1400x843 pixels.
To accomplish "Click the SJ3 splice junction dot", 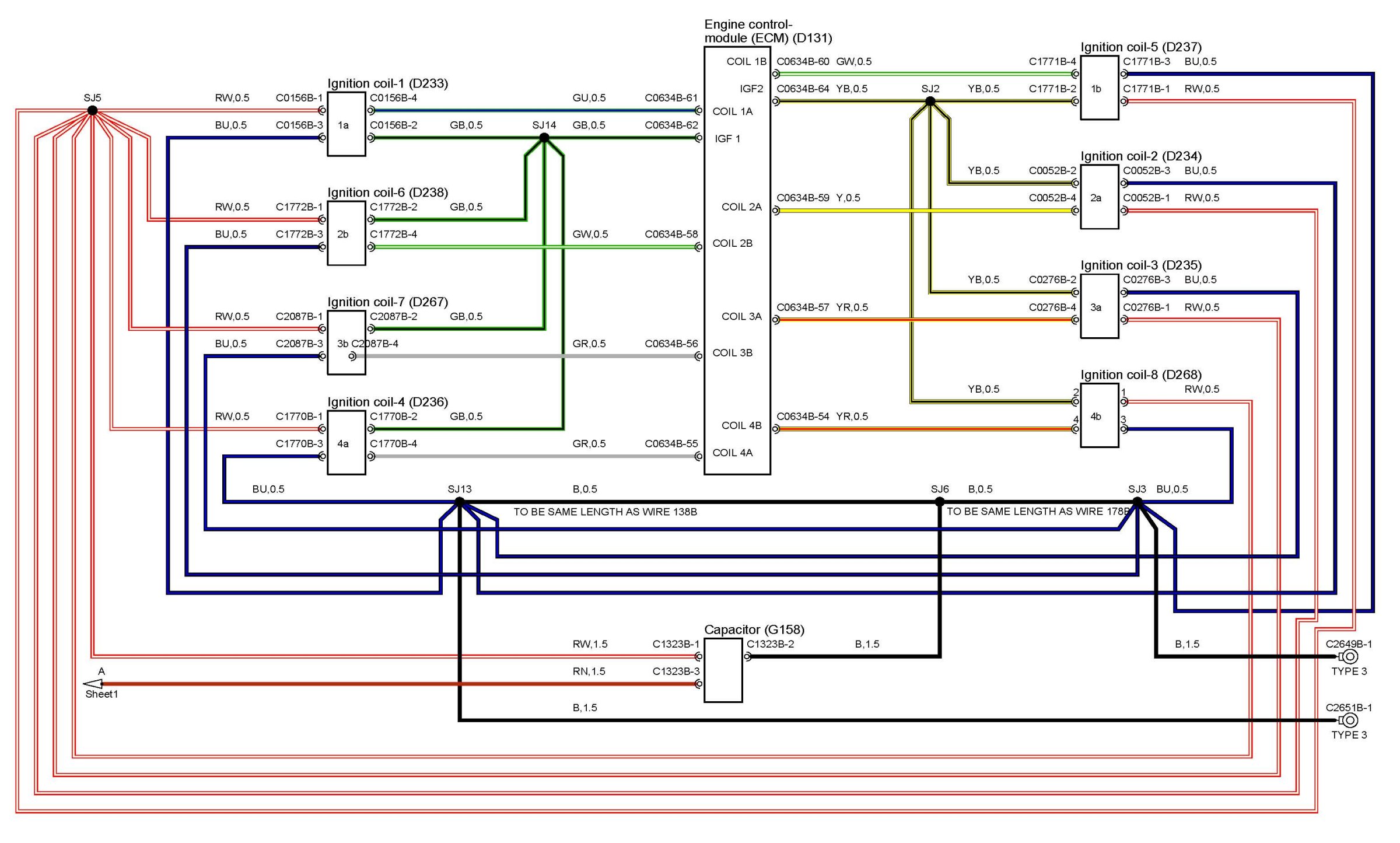I will click(x=1137, y=501).
